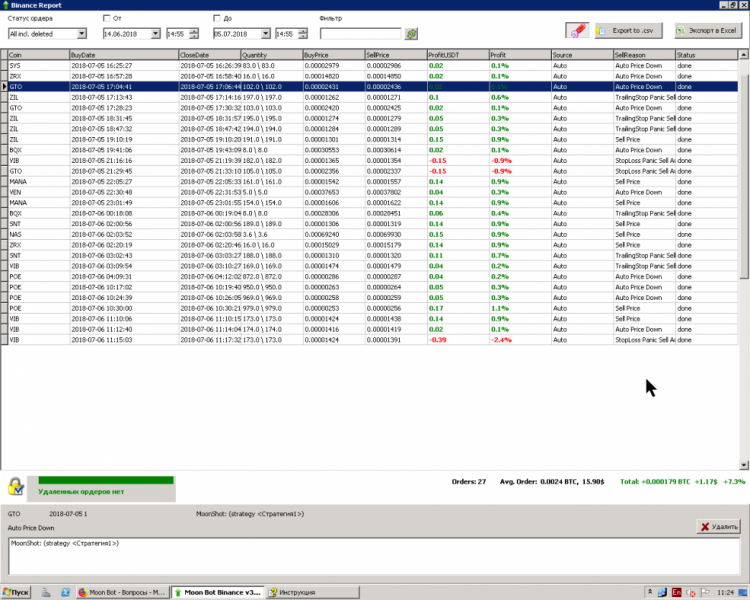Click the show desktop icon by the clock
750x600 pixels.
[x=743, y=592]
